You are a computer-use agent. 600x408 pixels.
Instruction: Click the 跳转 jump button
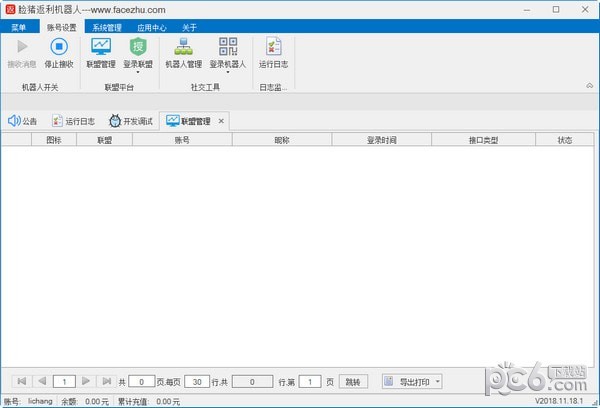(355, 381)
